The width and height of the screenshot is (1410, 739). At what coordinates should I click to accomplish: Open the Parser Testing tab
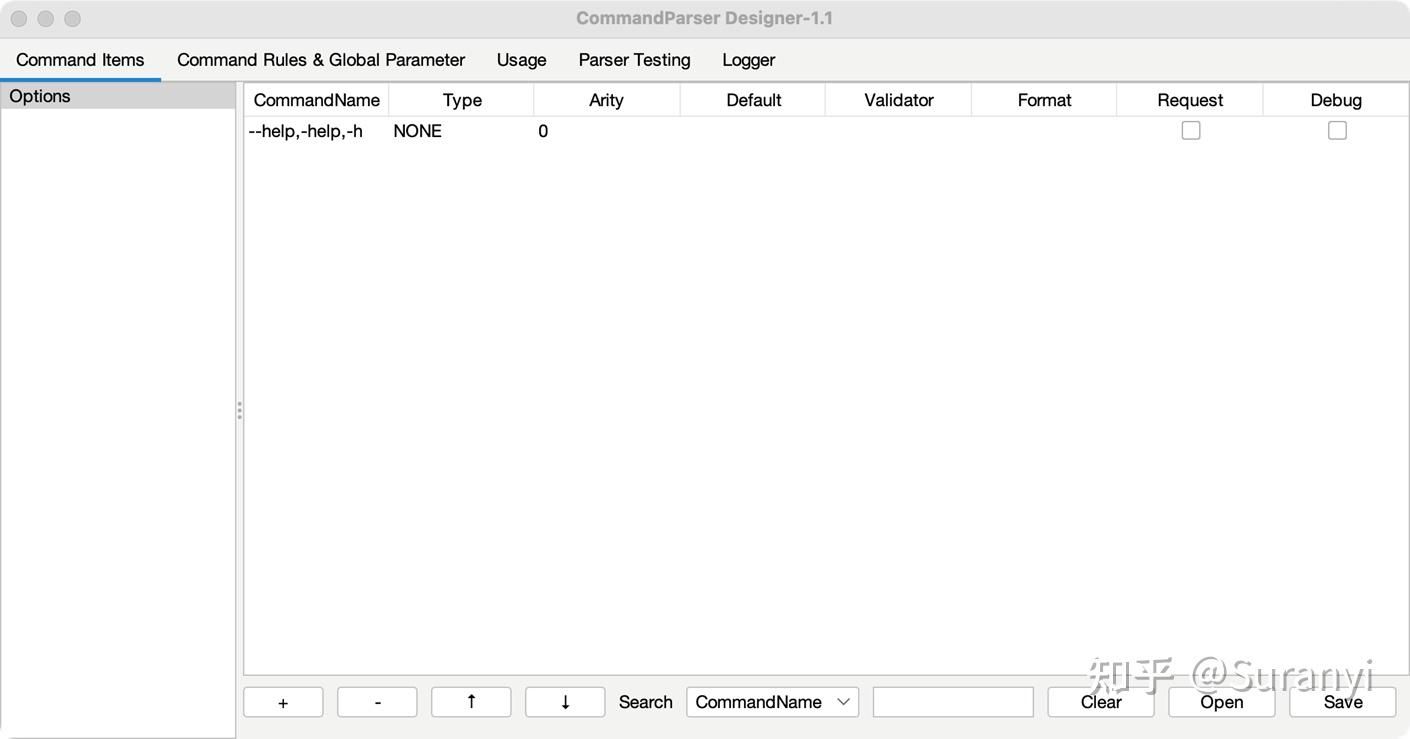click(x=634, y=59)
